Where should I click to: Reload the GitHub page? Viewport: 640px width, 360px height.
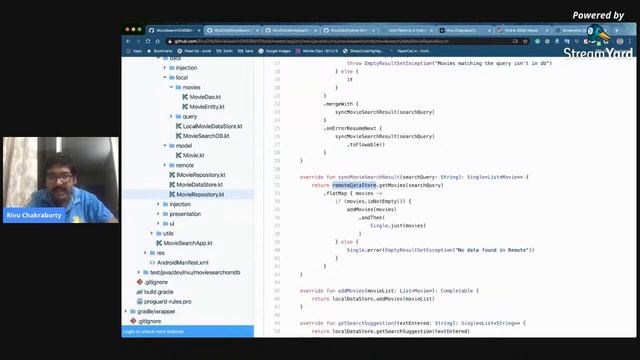[x=148, y=41]
